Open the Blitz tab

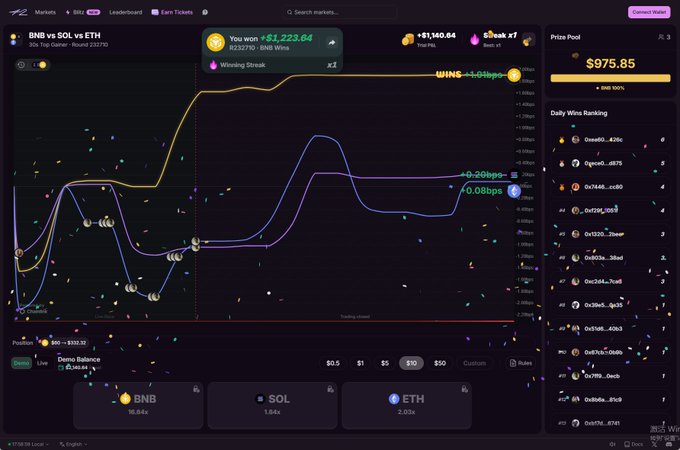click(x=82, y=12)
